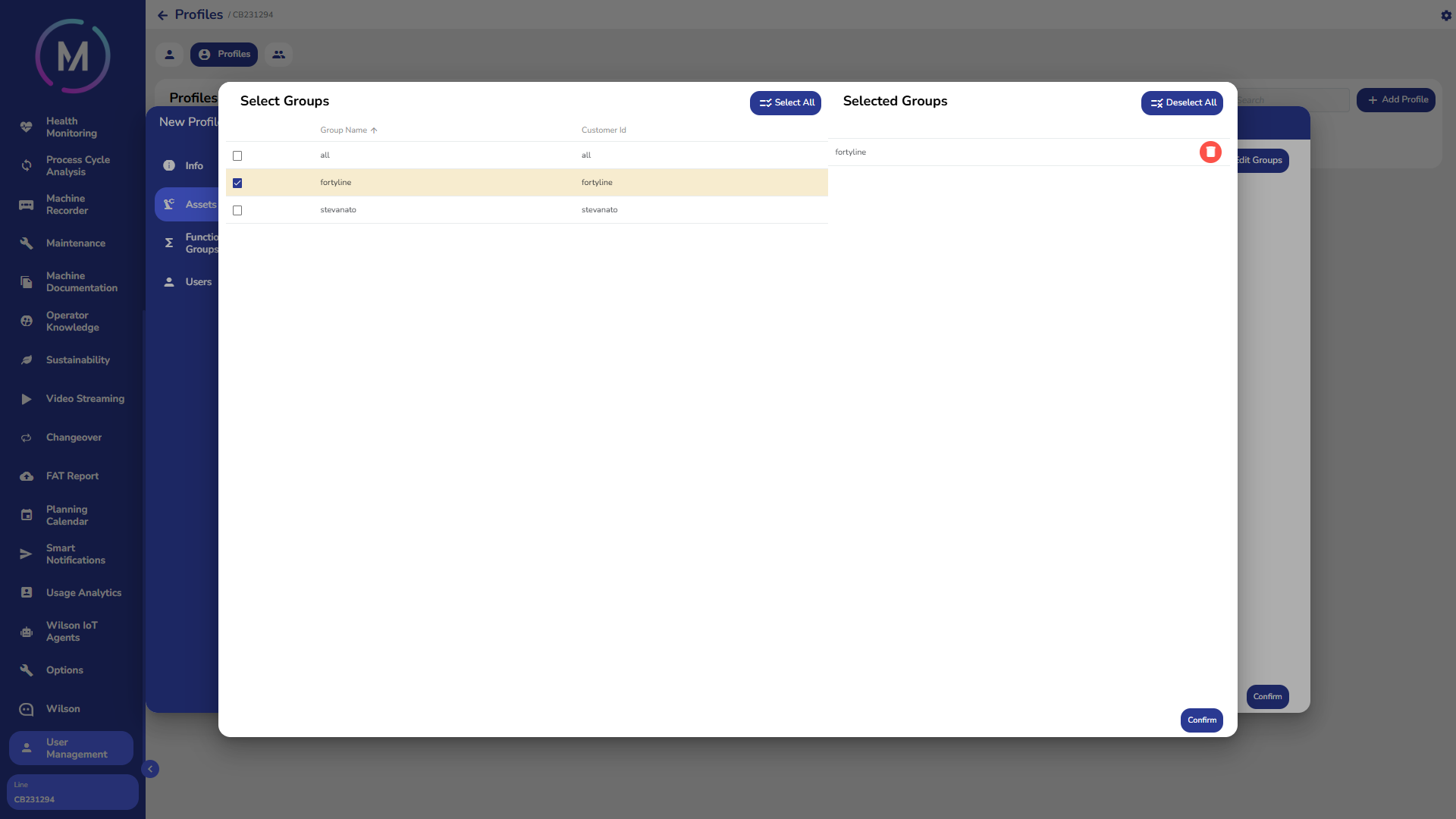Open the single user icon tab

(169, 55)
